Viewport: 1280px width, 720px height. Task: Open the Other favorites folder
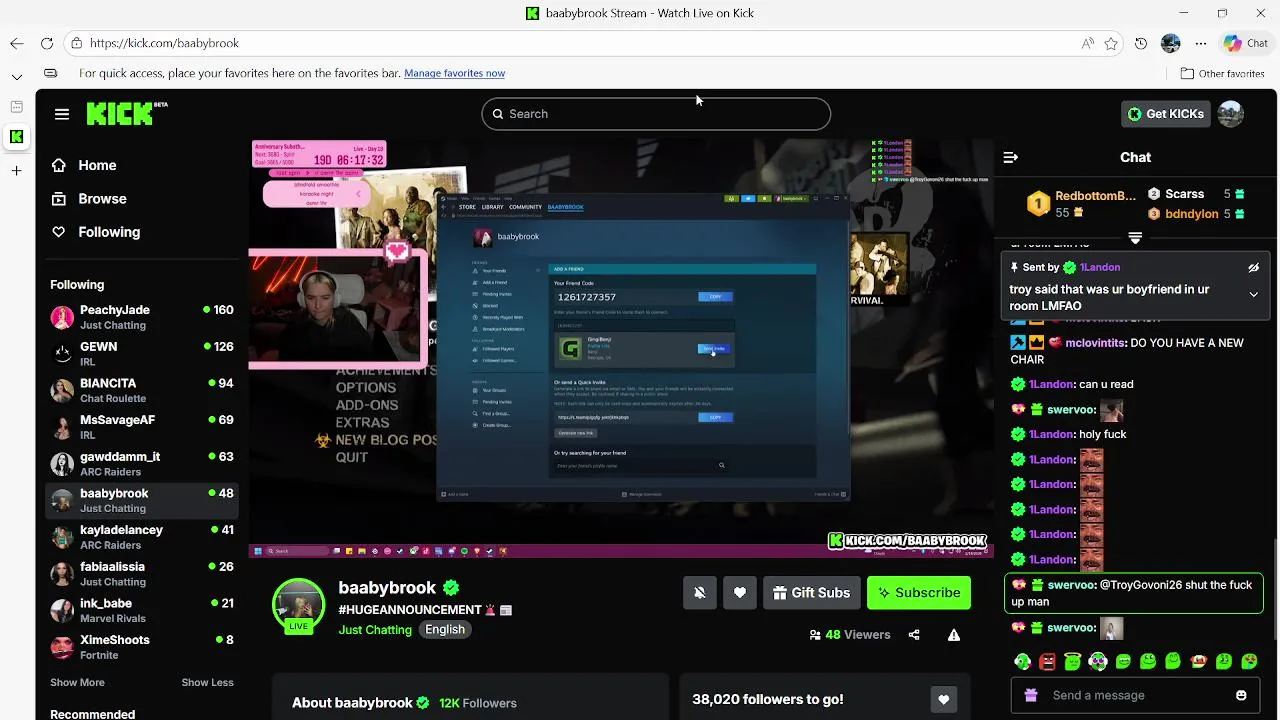click(1222, 73)
